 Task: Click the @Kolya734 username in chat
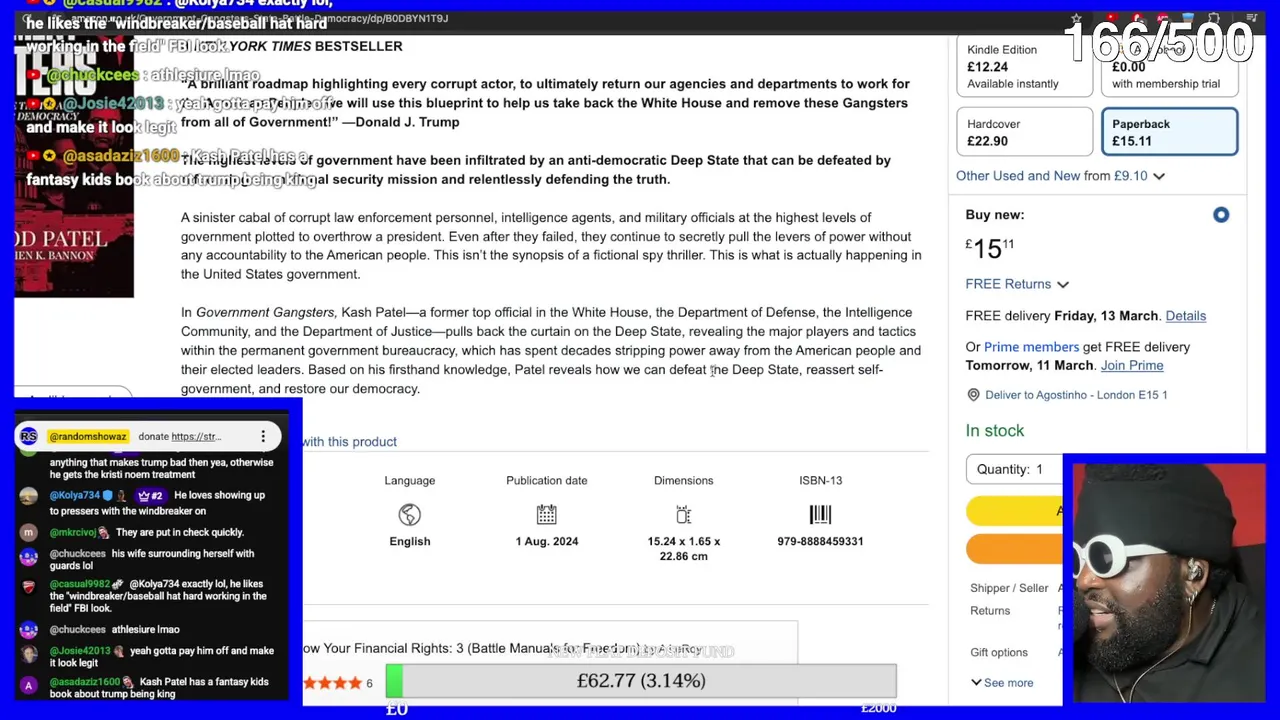pyautogui.click(x=75, y=495)
